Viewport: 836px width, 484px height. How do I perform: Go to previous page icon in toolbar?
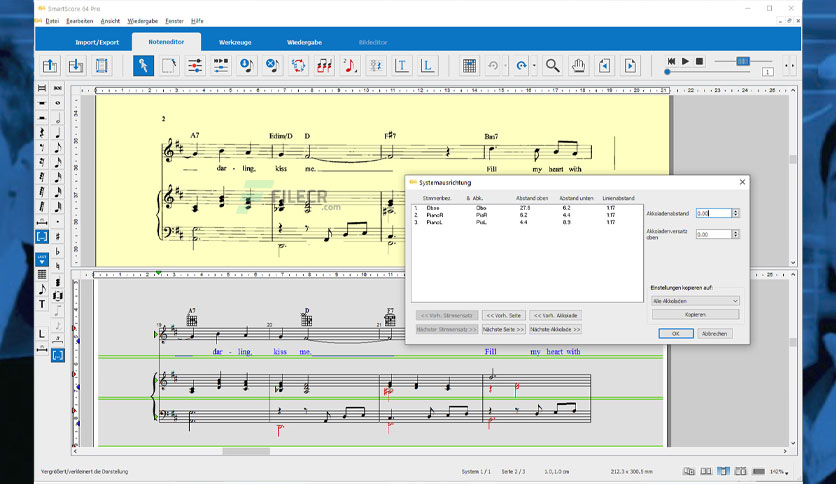pos(604,66)
